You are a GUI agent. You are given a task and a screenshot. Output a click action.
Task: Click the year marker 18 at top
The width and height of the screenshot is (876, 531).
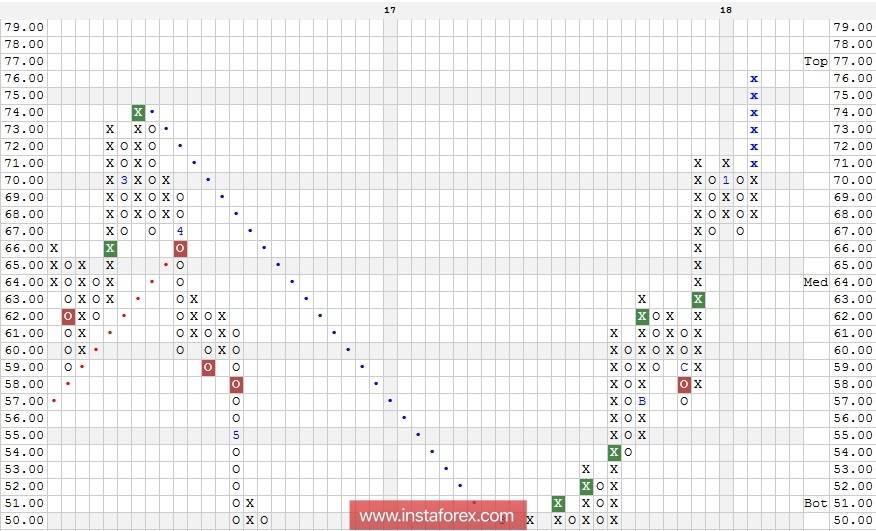pyautogui.click(x=726, y=10)
